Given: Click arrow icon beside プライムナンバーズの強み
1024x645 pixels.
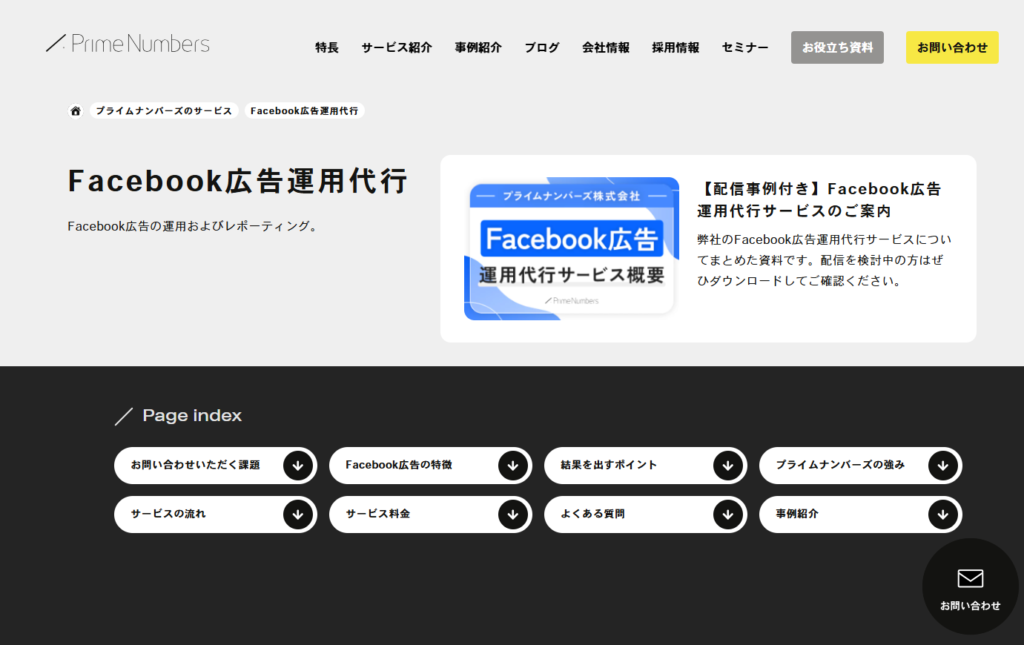Looking at the screenshot, I should [x=943, y=465].
